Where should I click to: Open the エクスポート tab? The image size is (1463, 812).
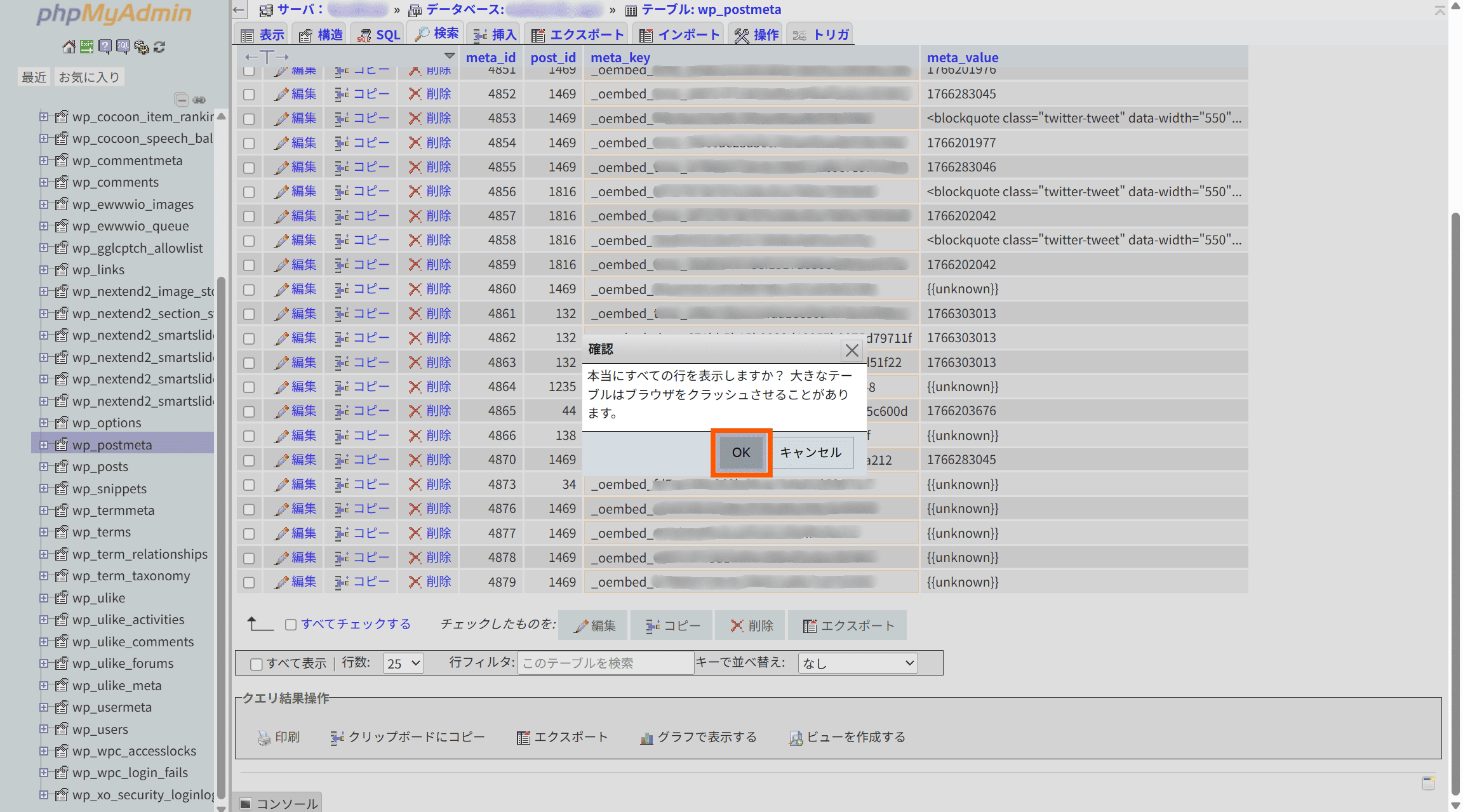point(578,35)
